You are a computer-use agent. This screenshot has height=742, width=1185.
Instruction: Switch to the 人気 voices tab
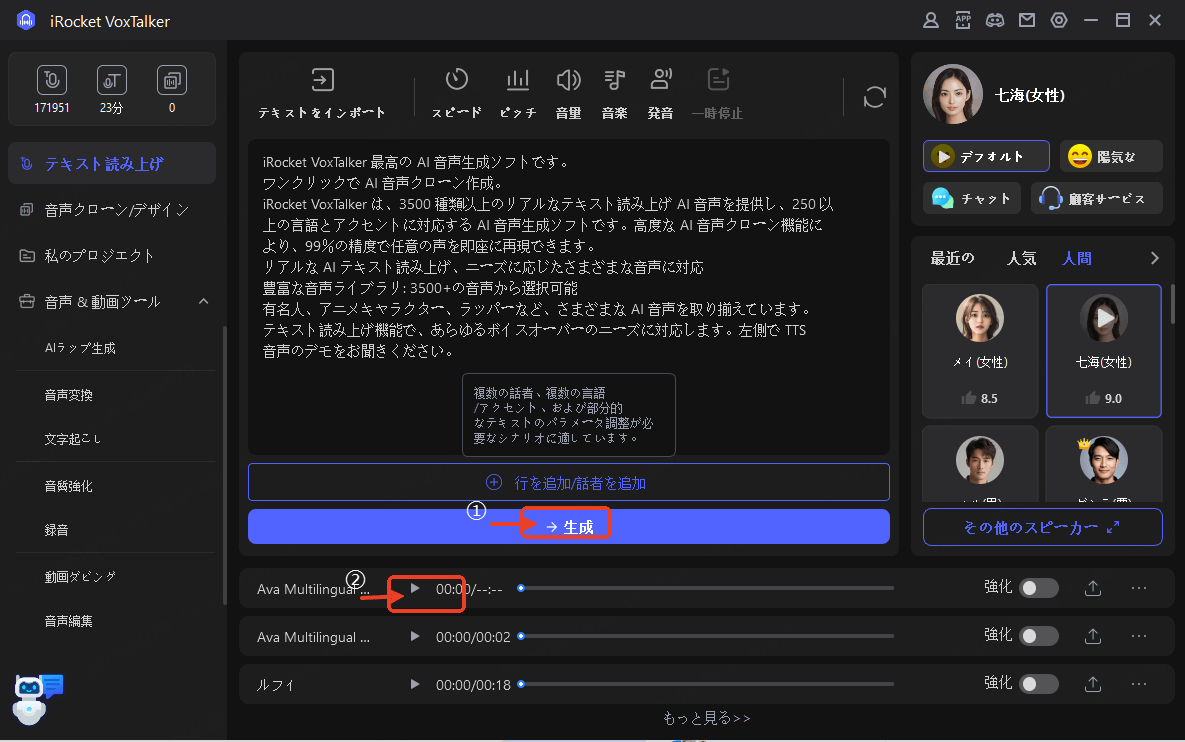click(x=1021, y=258)
